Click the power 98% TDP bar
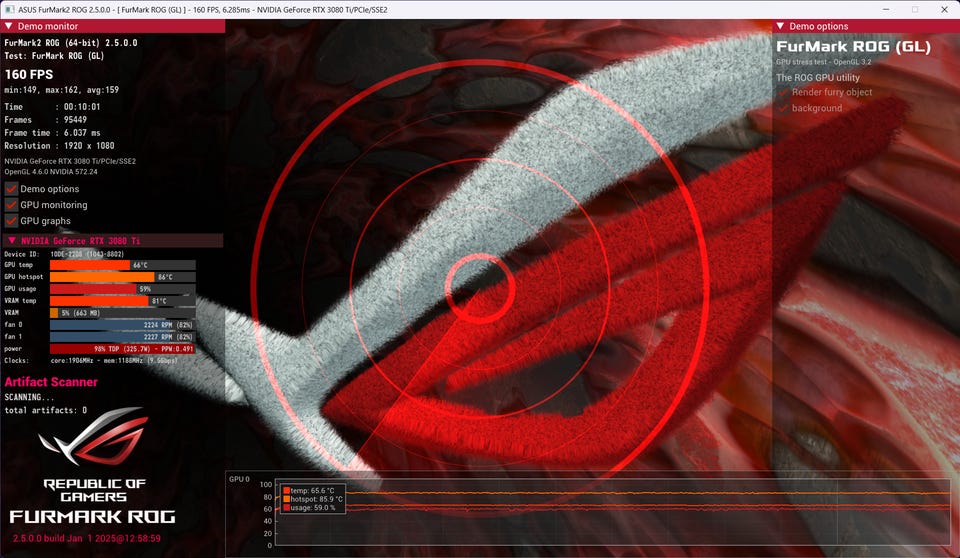The image size is (960, 558). click(x=122, y=349)
